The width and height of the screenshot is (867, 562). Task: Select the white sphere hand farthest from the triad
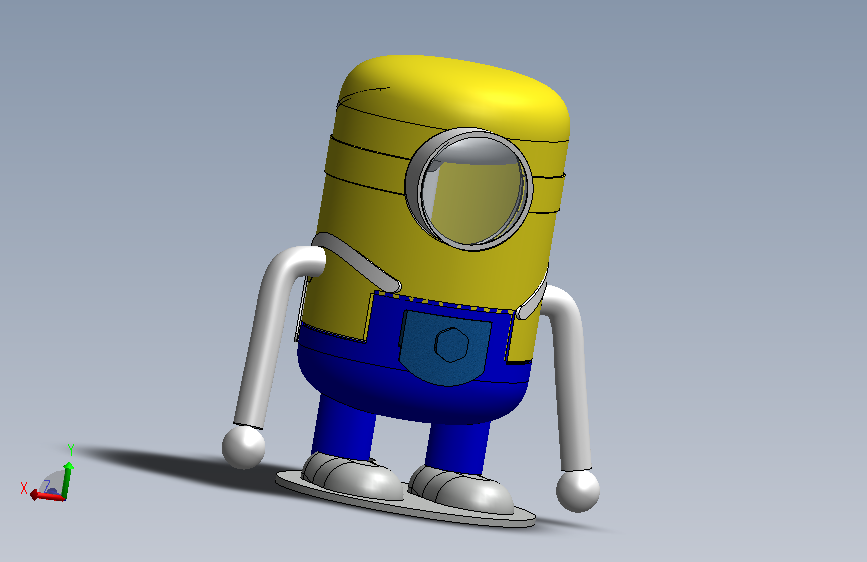coord(578,490)
